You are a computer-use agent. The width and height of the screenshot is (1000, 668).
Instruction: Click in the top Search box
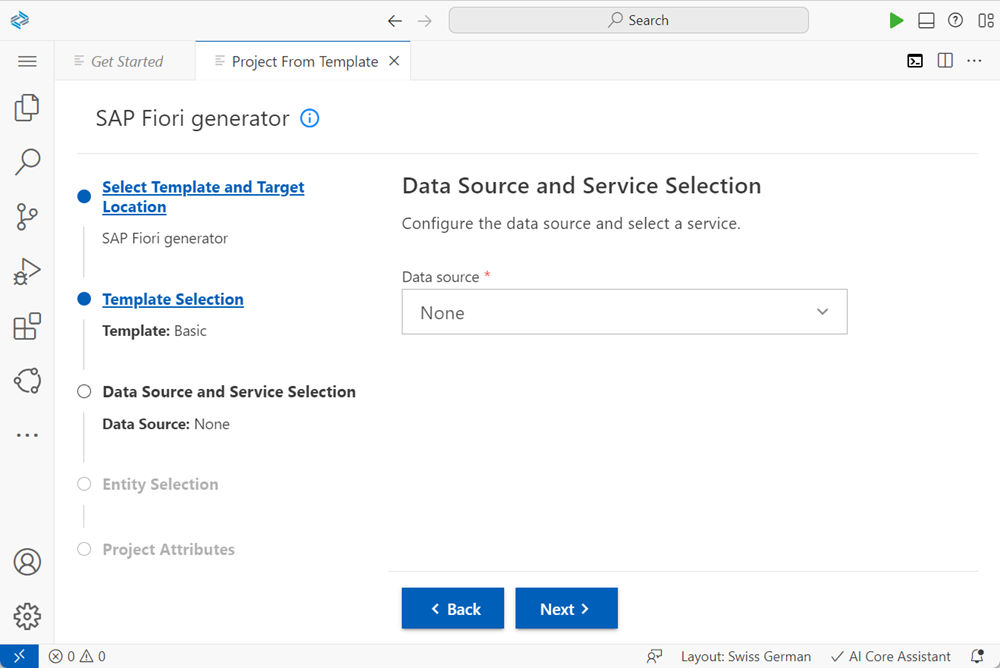(629, 20)
